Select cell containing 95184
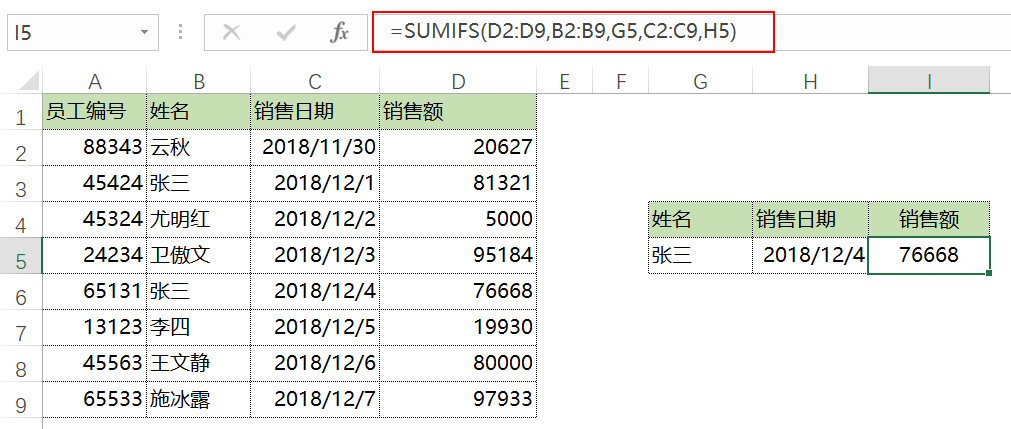 pyautogui.click(x=458, y=256)
